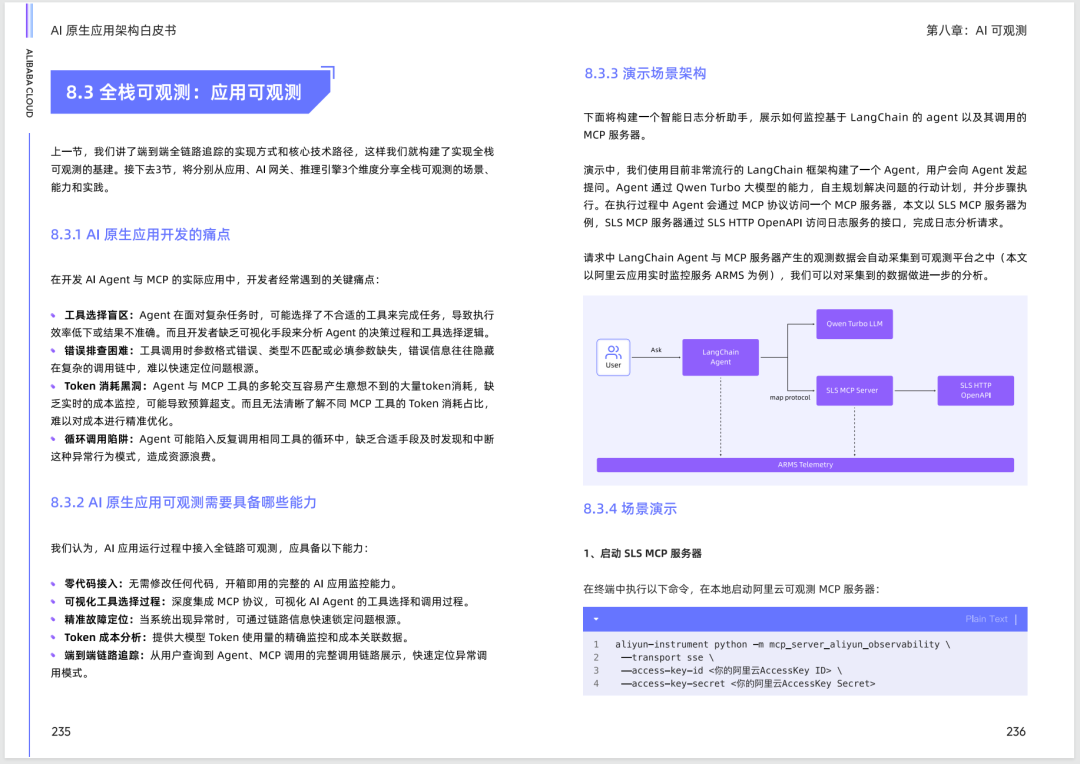This screenshot has height=764, width=1080.
Task: Click the bold term 循环调用陷阱
Action: pyautogui.click(x=99, y=439)
